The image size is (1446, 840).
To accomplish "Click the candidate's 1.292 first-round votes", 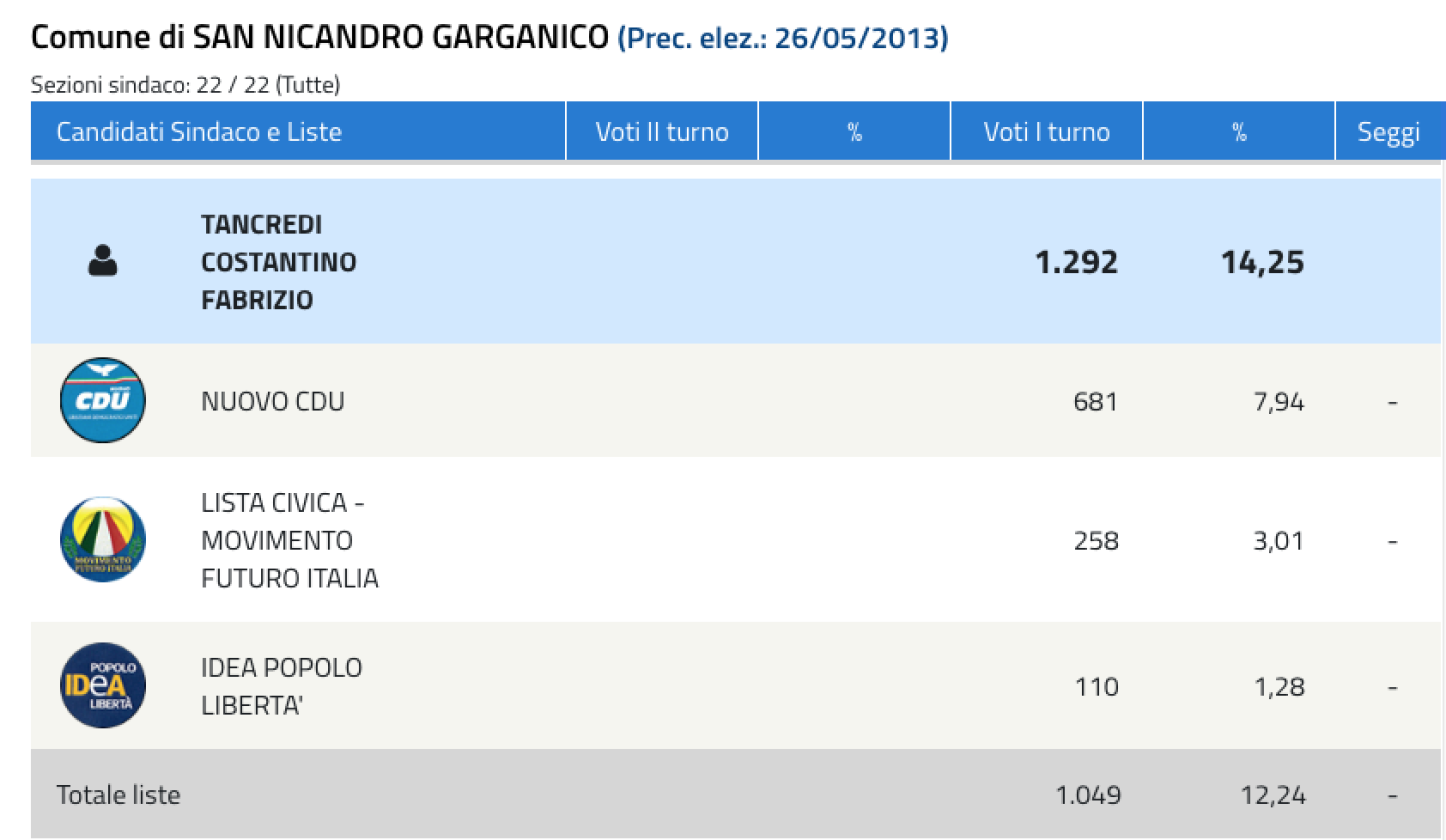I will coord(1076,263).
